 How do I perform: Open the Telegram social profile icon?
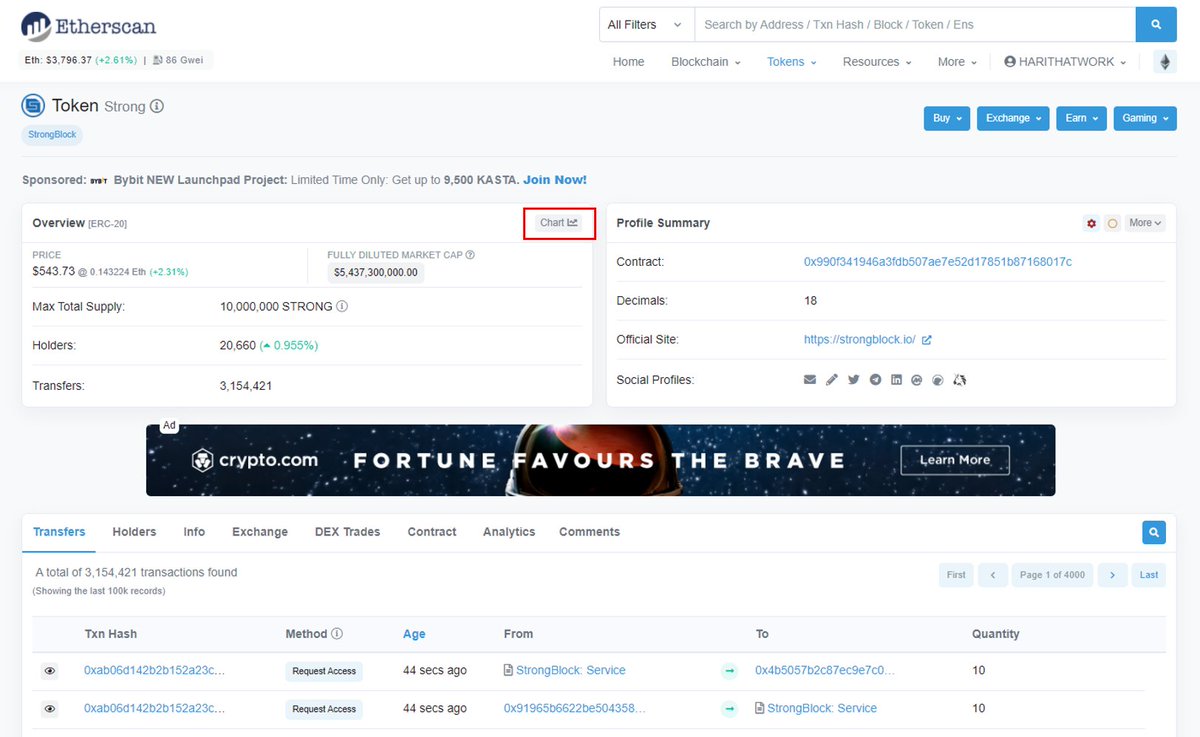click(875, 380)
